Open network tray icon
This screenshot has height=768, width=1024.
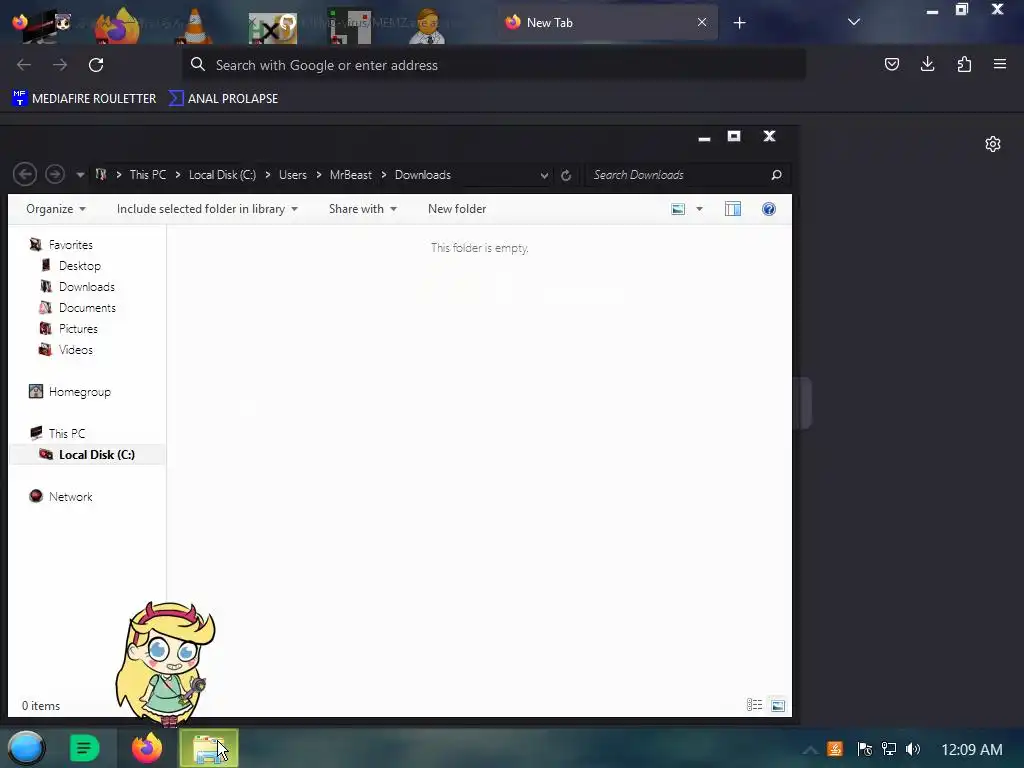click(889, 749)
